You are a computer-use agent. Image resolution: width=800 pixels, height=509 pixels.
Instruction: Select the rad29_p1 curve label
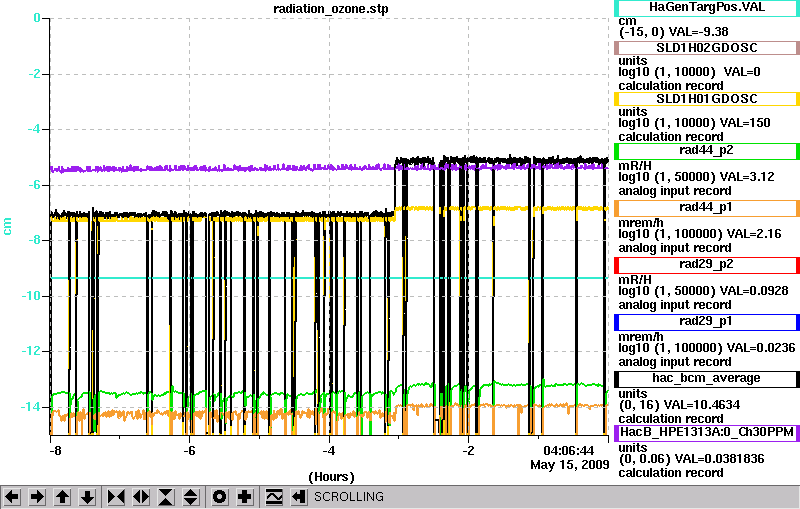click(707, 322)
